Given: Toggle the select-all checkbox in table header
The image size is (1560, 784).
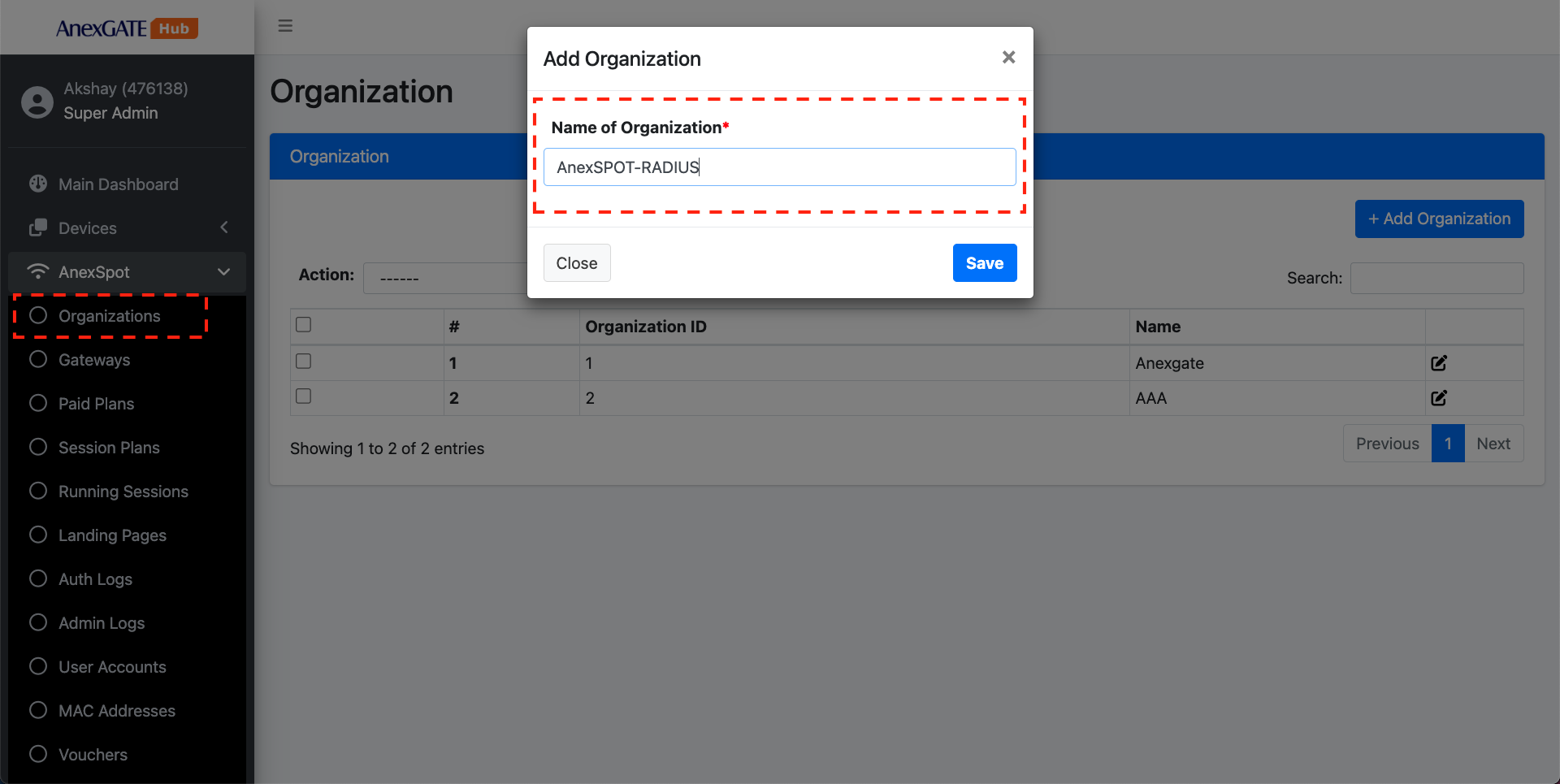Looking at the screenshot, I should tap(304, 325).
